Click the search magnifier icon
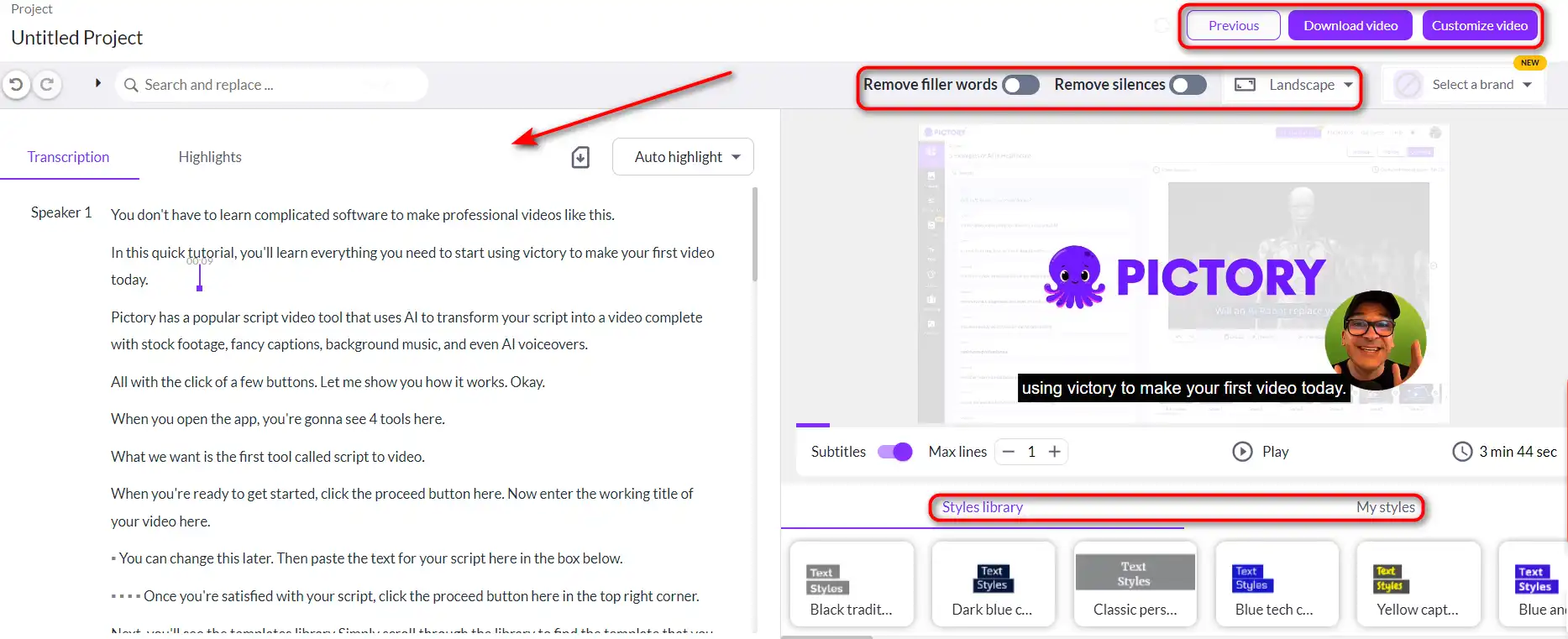Viewport: 1568px width, 639px height. click(131, 85)
